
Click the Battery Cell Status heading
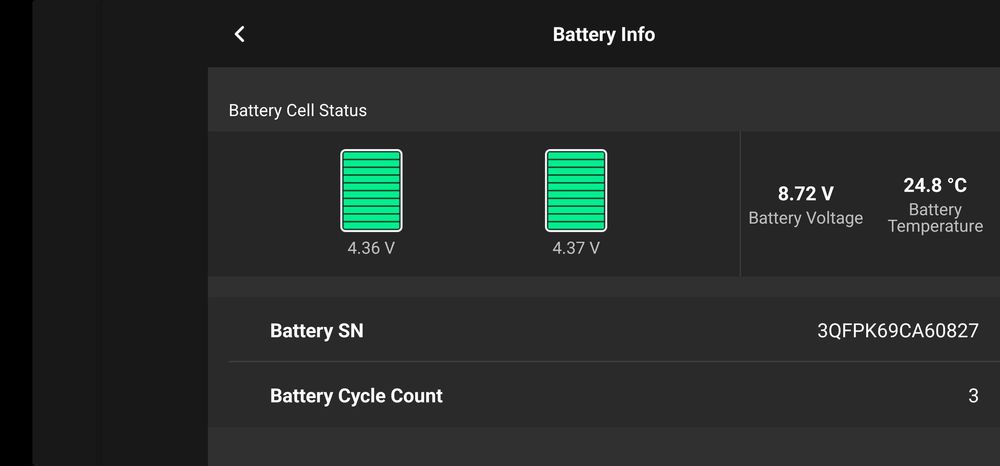[x=298, y=110]
